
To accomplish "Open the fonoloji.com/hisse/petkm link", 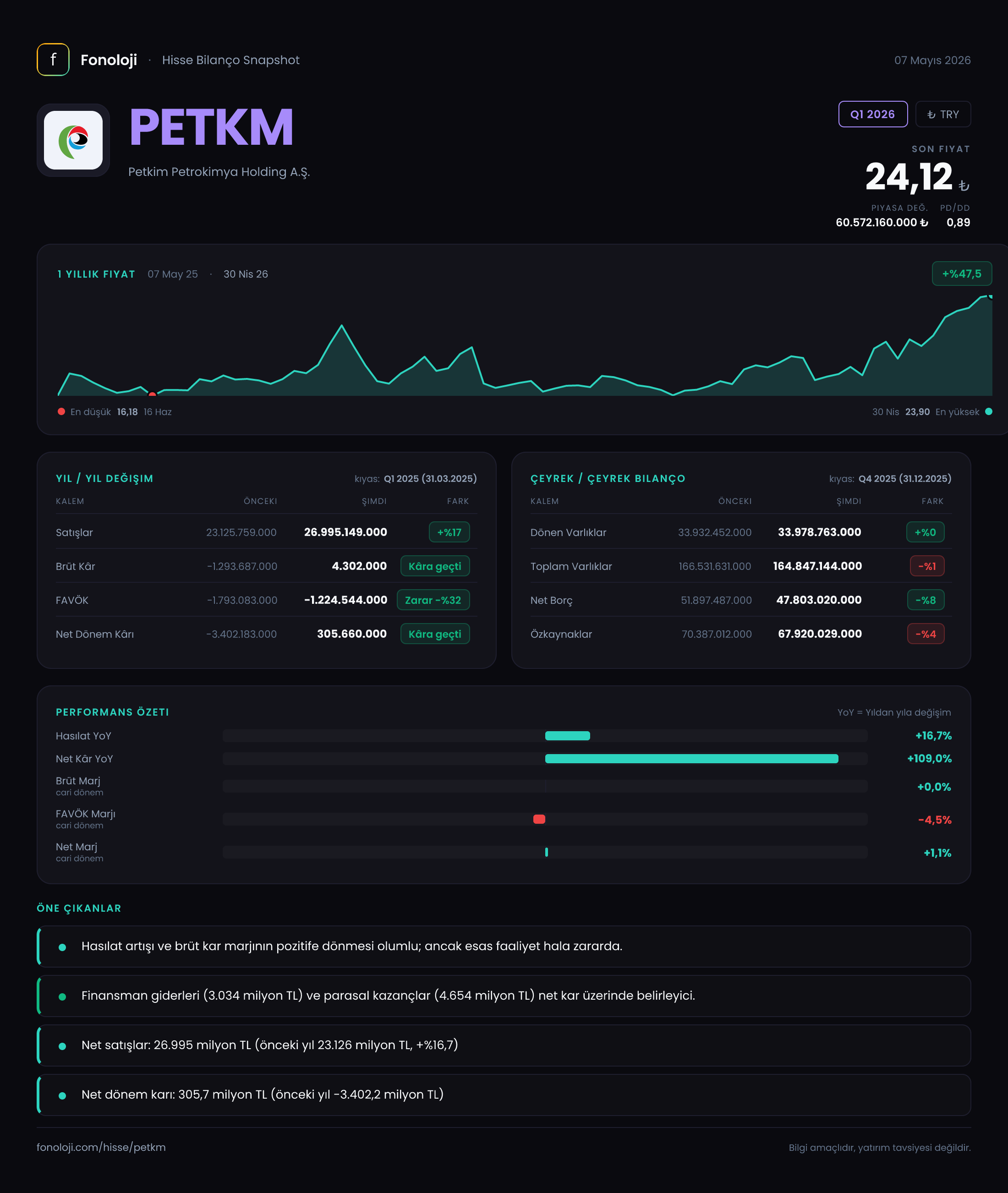I will pos(101,1147).
